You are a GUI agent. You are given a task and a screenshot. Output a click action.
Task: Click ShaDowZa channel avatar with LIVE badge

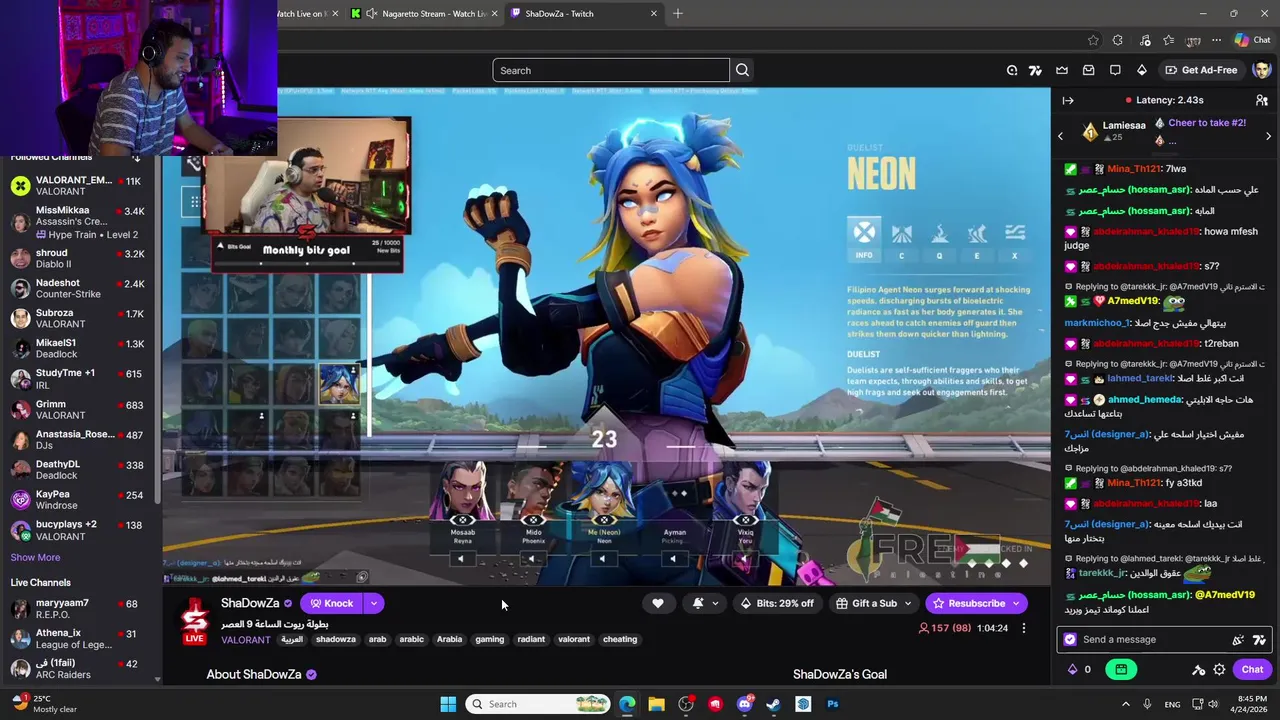[x=195, y=621]
